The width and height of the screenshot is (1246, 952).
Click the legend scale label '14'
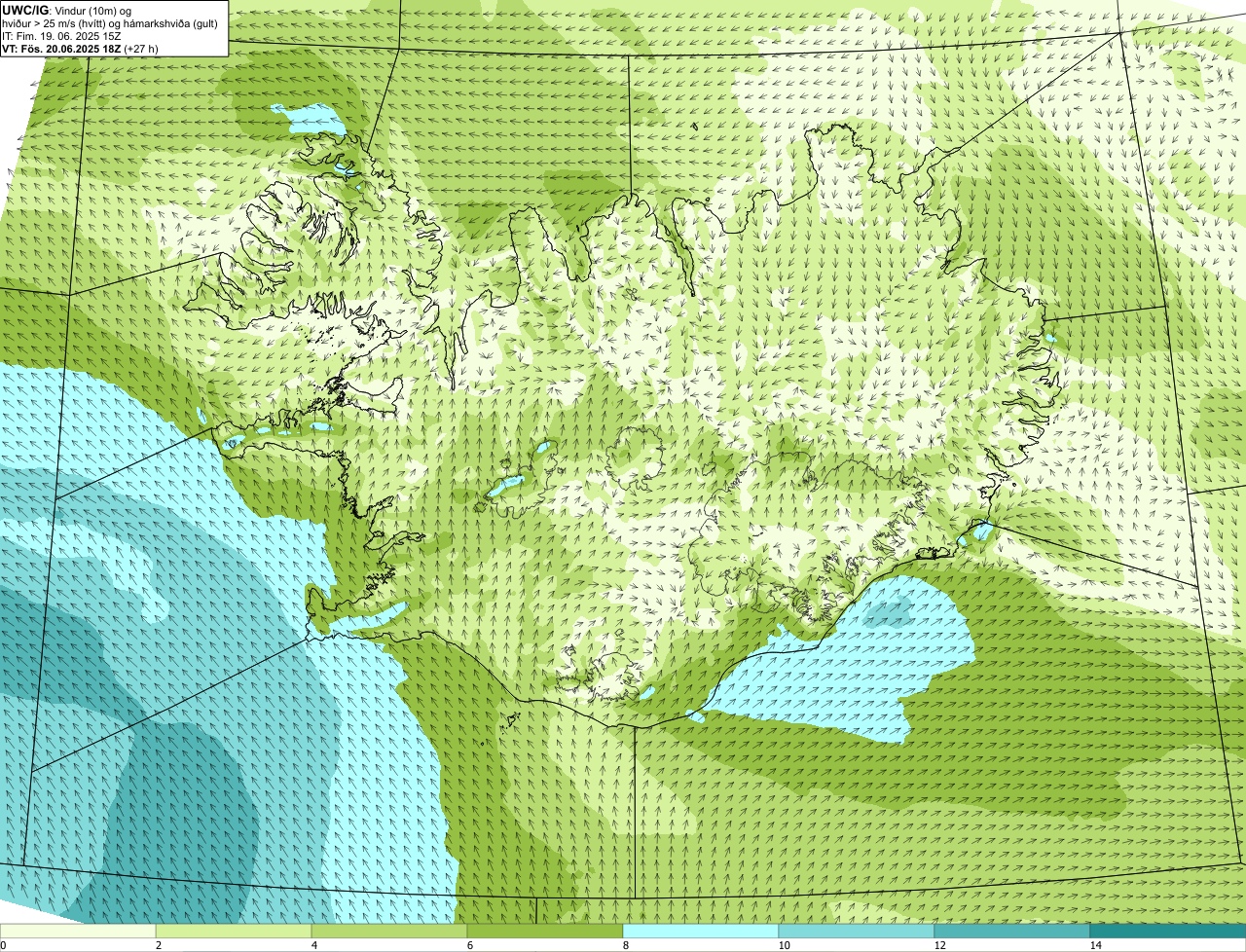[1095, 945]
